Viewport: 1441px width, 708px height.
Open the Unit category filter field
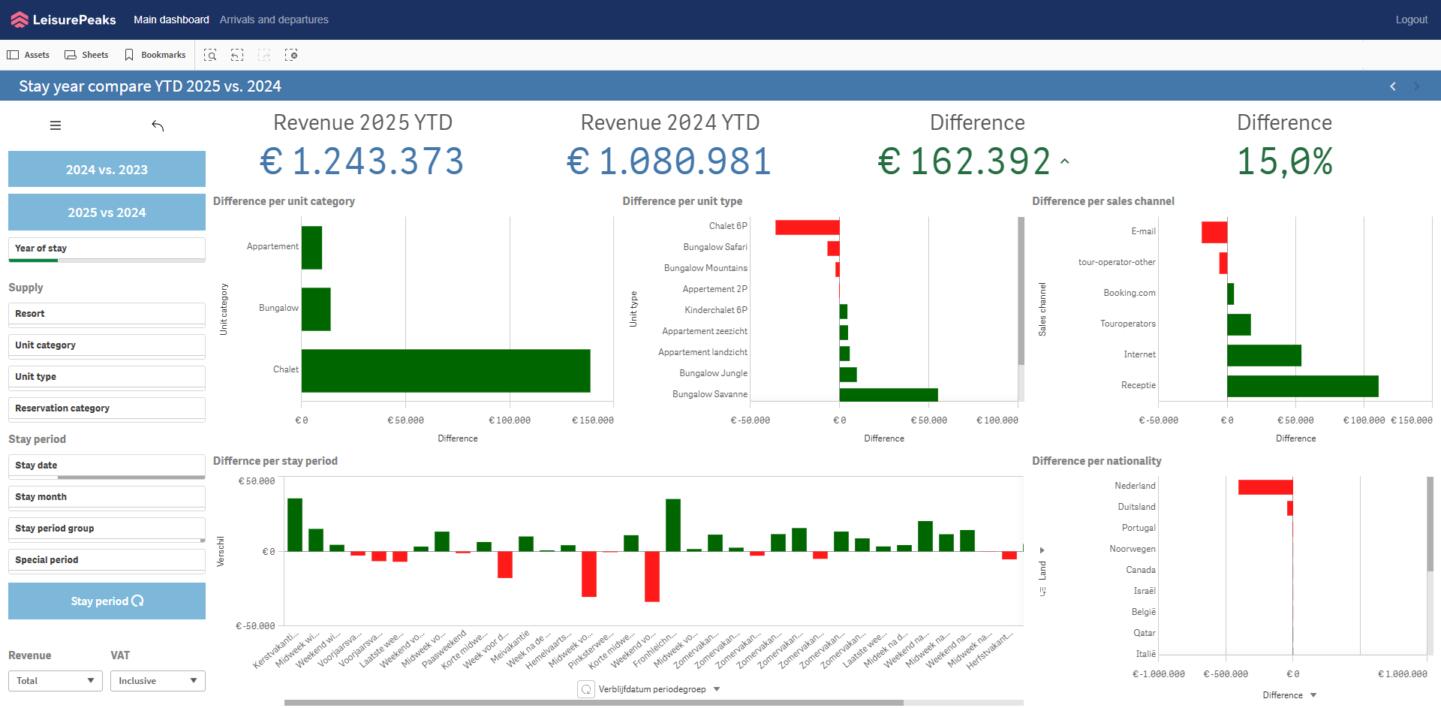[x=106, y=345]
